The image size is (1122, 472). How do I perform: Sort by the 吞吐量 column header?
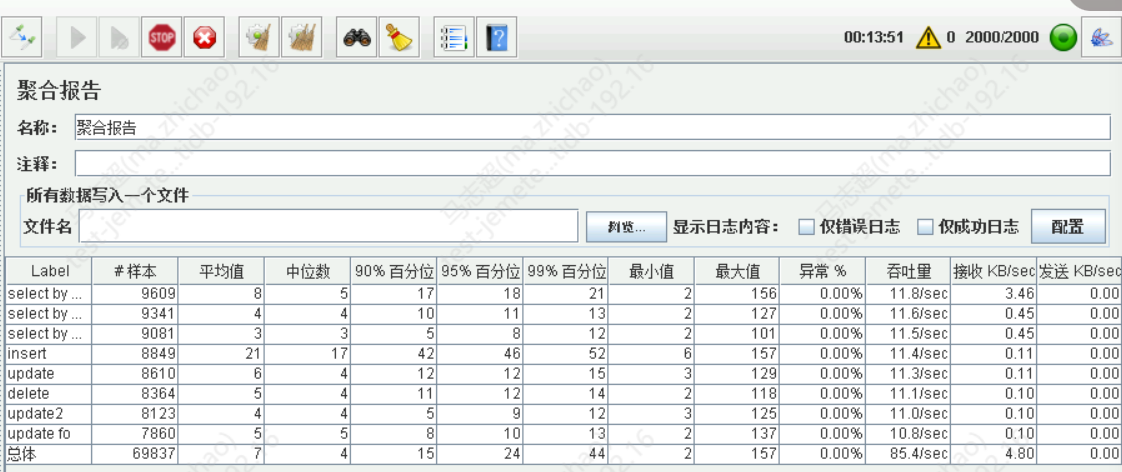pyautogui.click(x=908, y=271)
